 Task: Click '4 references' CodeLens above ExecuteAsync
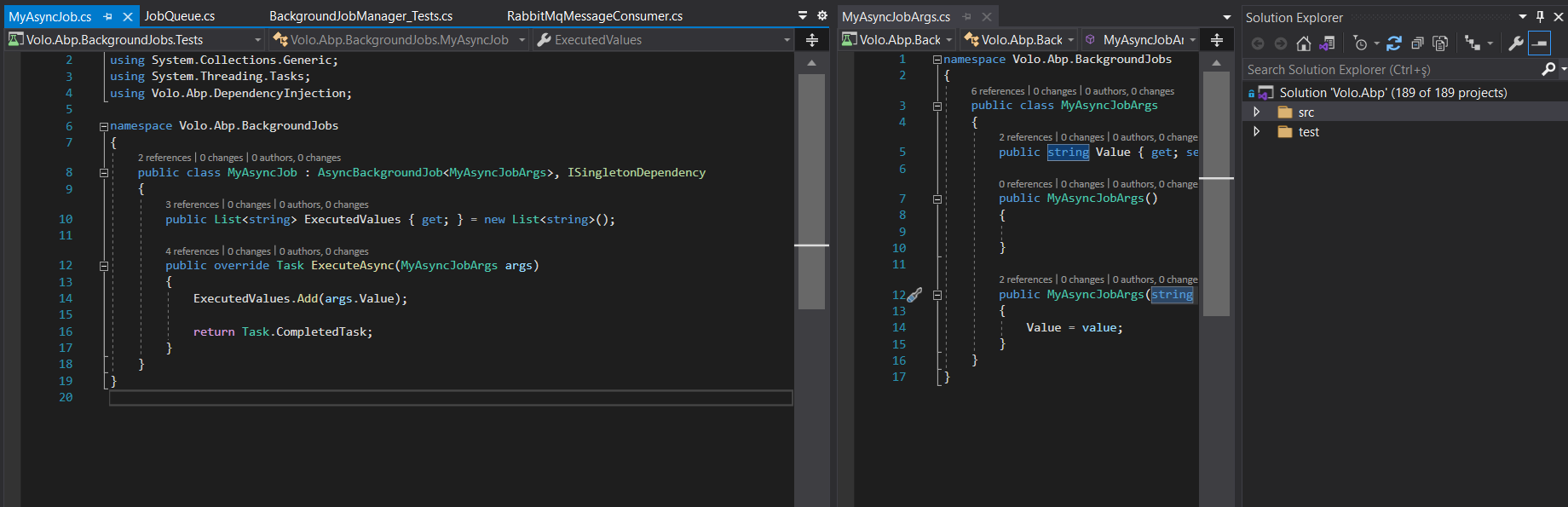[192, 251]
